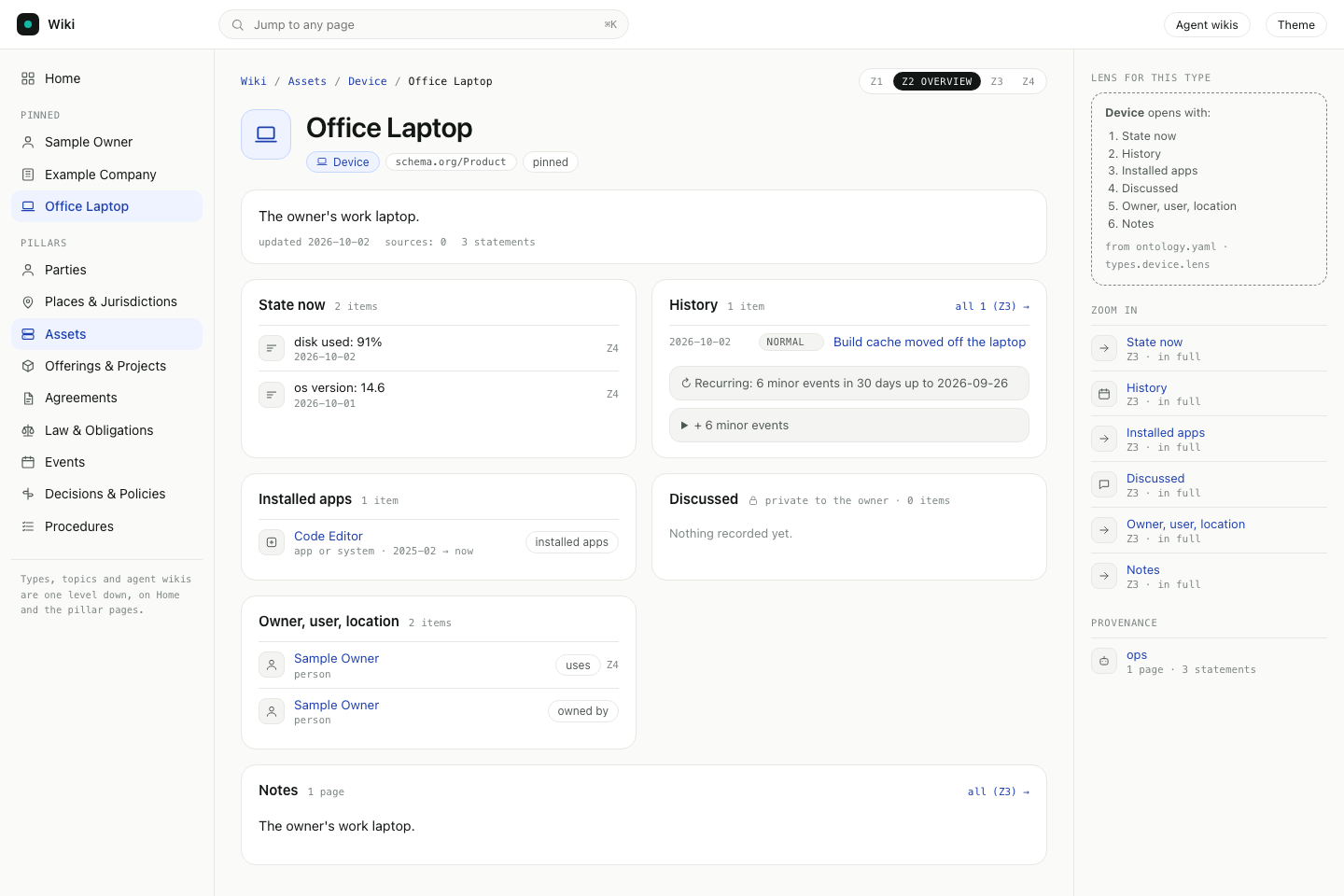Click the Offerings & Projects cube icon
The width and height of the screenshot is (1344, 896).
(x=28, y=366)
